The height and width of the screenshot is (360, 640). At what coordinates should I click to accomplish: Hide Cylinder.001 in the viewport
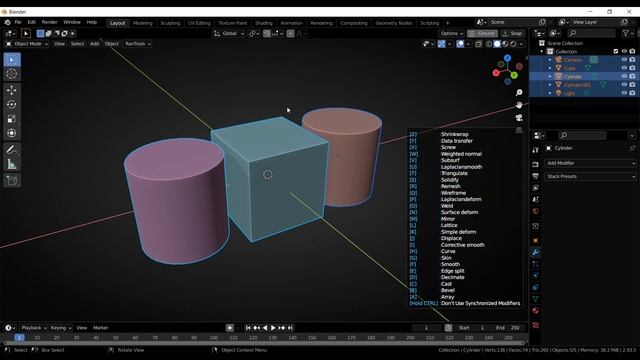(x=624, y=84)
